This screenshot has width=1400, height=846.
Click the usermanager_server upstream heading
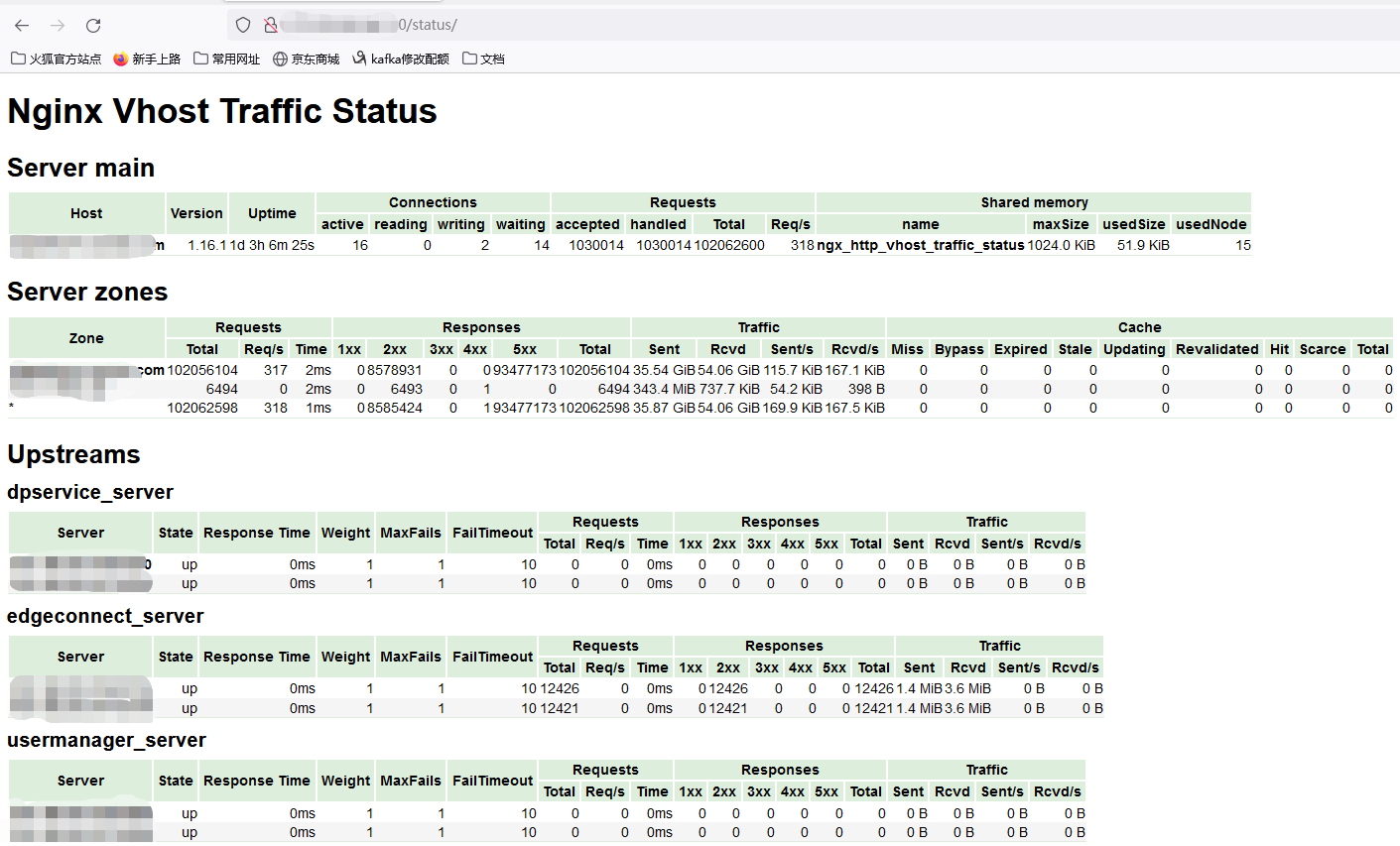tap(106, 740)
